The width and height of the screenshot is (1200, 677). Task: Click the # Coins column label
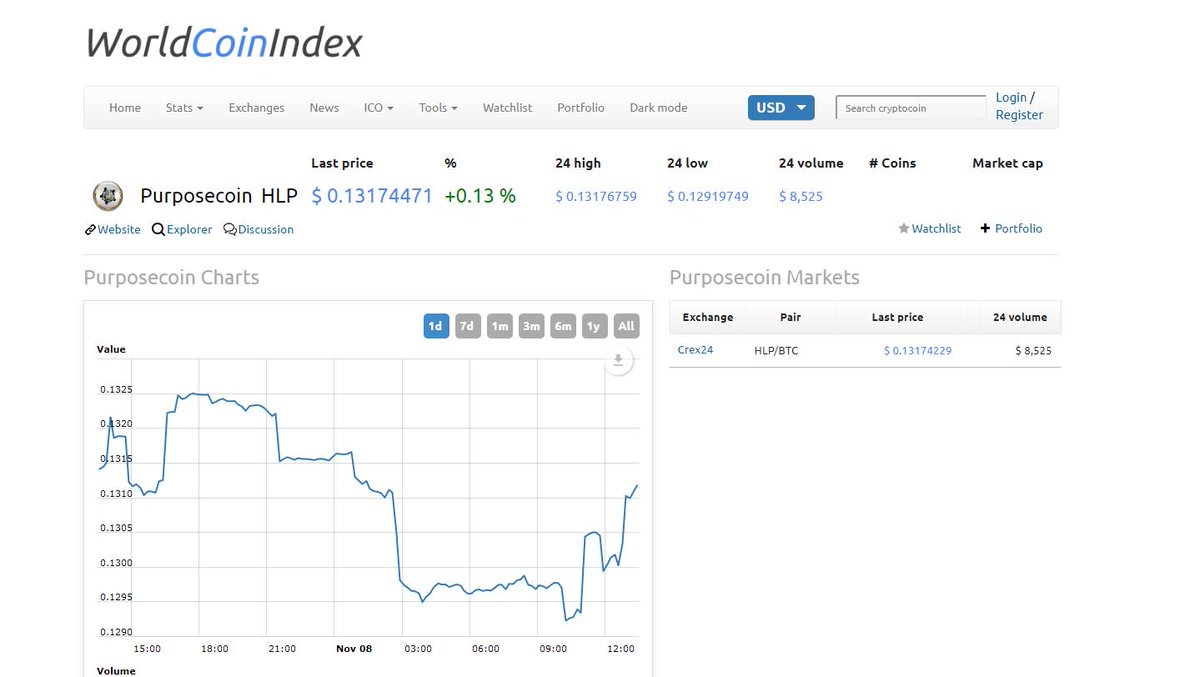(892, 163)
